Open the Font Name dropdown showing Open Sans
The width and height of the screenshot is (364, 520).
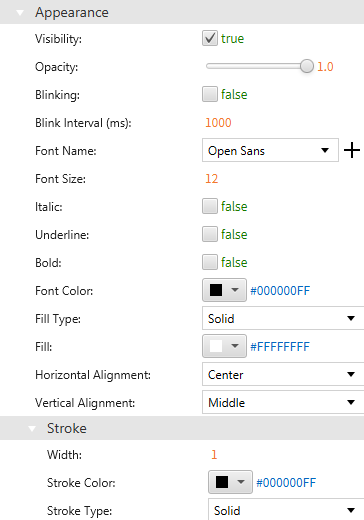270,150
